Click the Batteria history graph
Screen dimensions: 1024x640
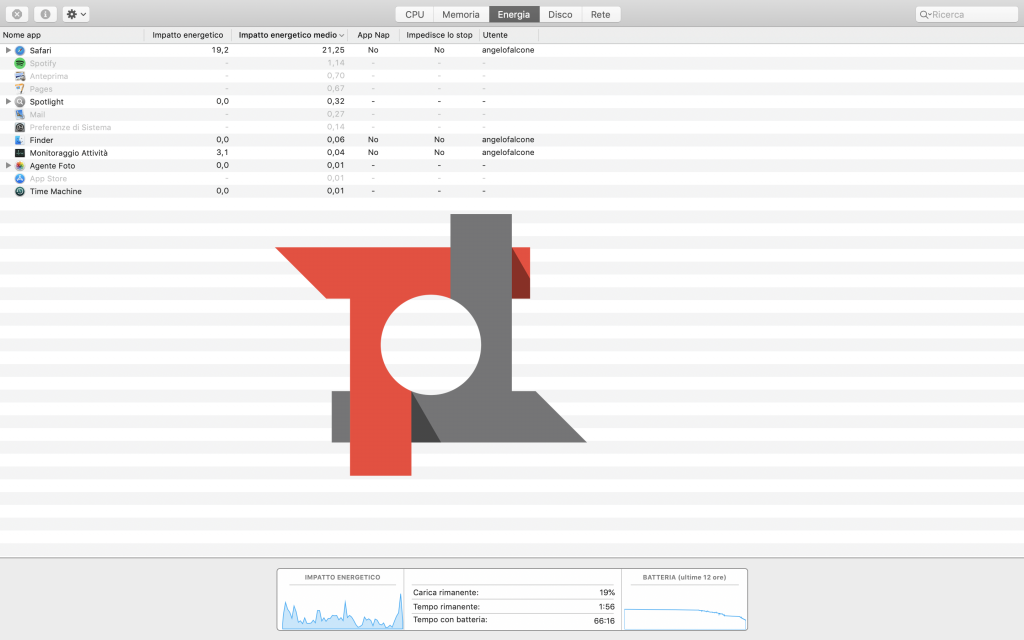click(684, 610)
